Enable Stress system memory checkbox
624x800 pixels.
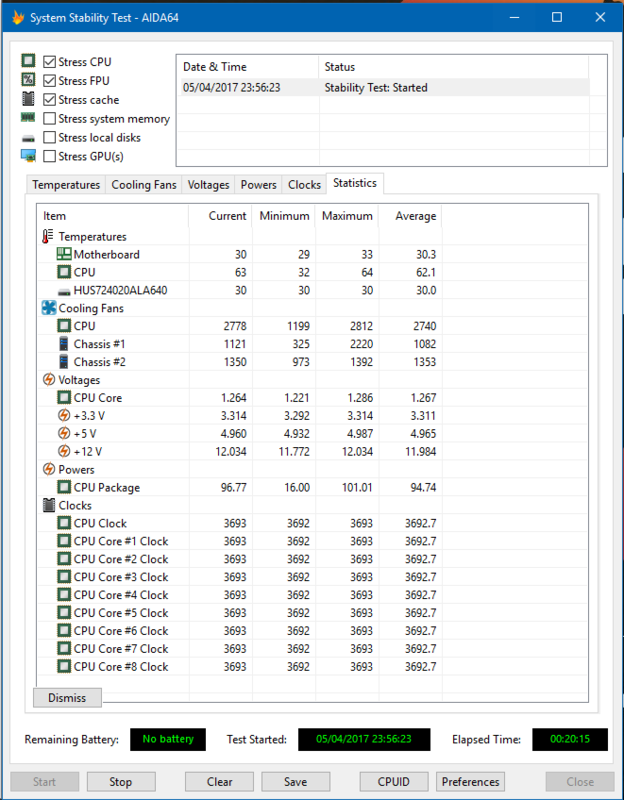pos(50,119)
